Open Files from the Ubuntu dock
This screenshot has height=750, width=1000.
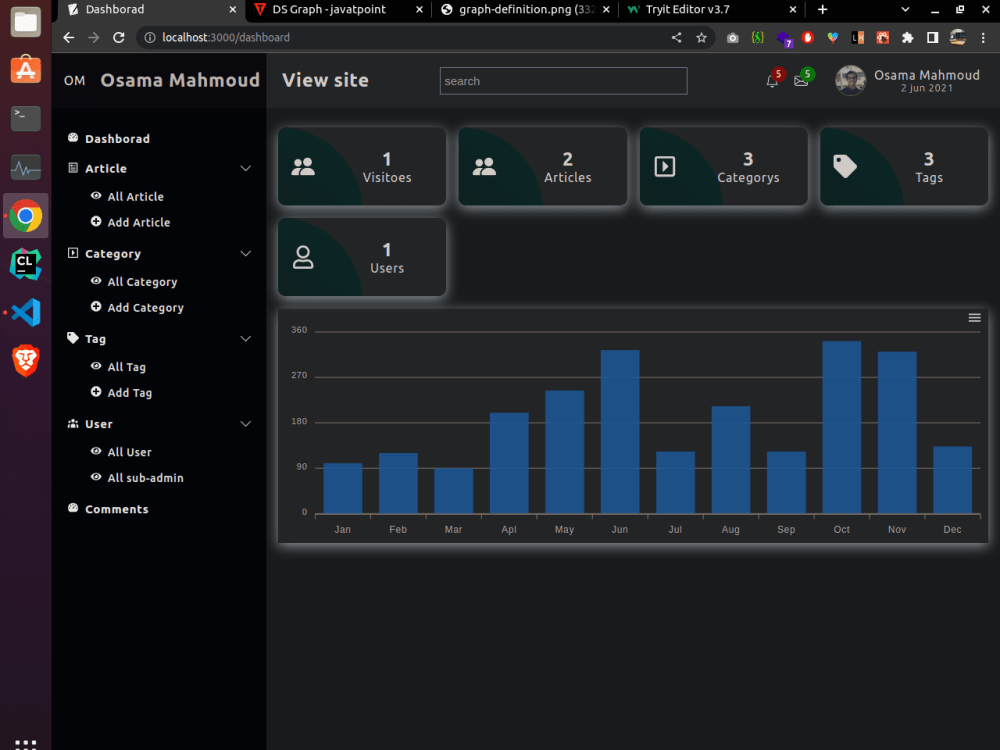point(26,22)
